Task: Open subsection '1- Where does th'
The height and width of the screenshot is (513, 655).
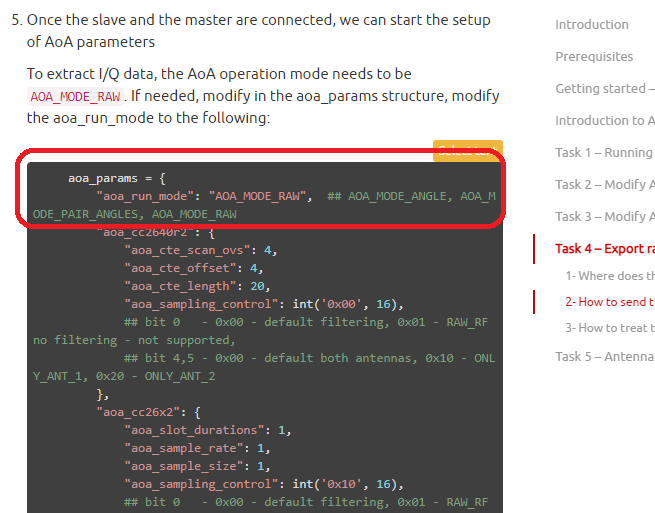Action: coord(610,276)
